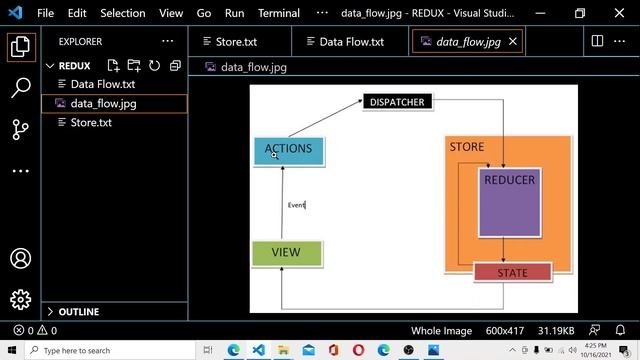
Task: Open the errors and warnings indicator
Action: [35, 330]
